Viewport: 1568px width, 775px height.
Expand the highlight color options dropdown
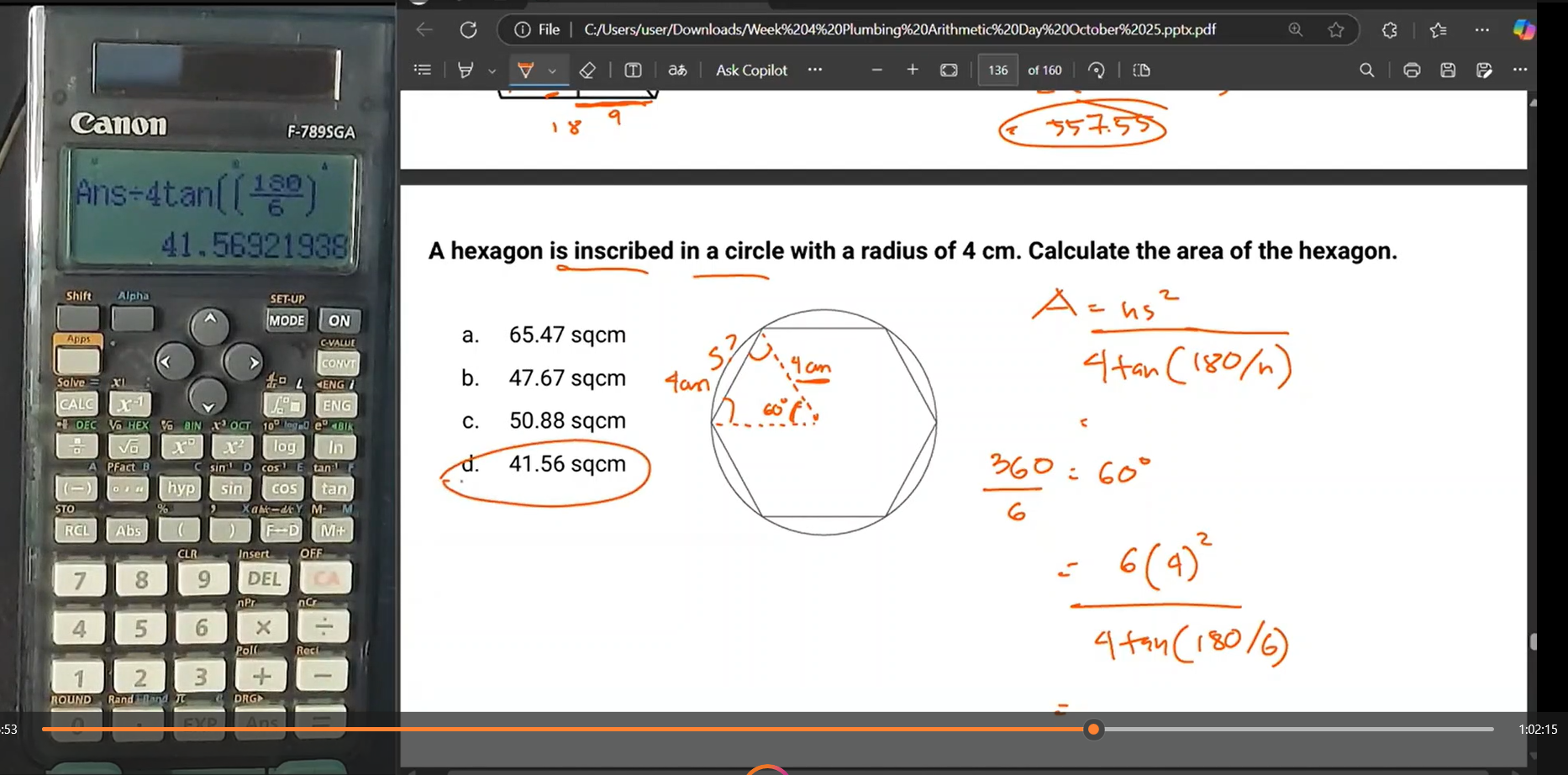coord(552,71)
